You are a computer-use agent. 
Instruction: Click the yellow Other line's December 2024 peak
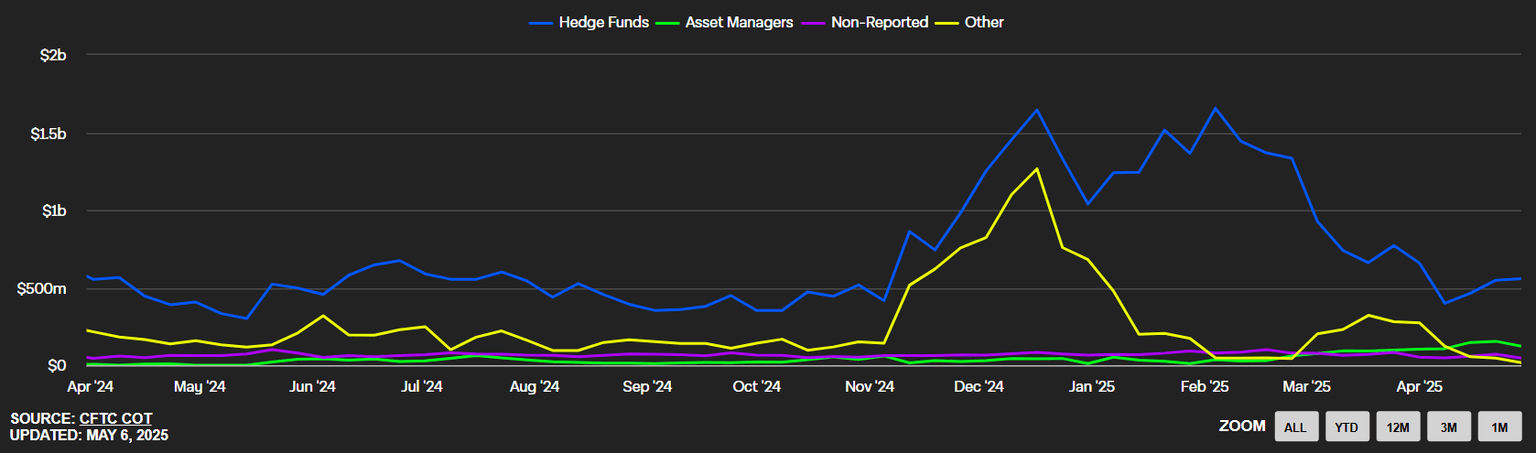[x=1037, y=168]
